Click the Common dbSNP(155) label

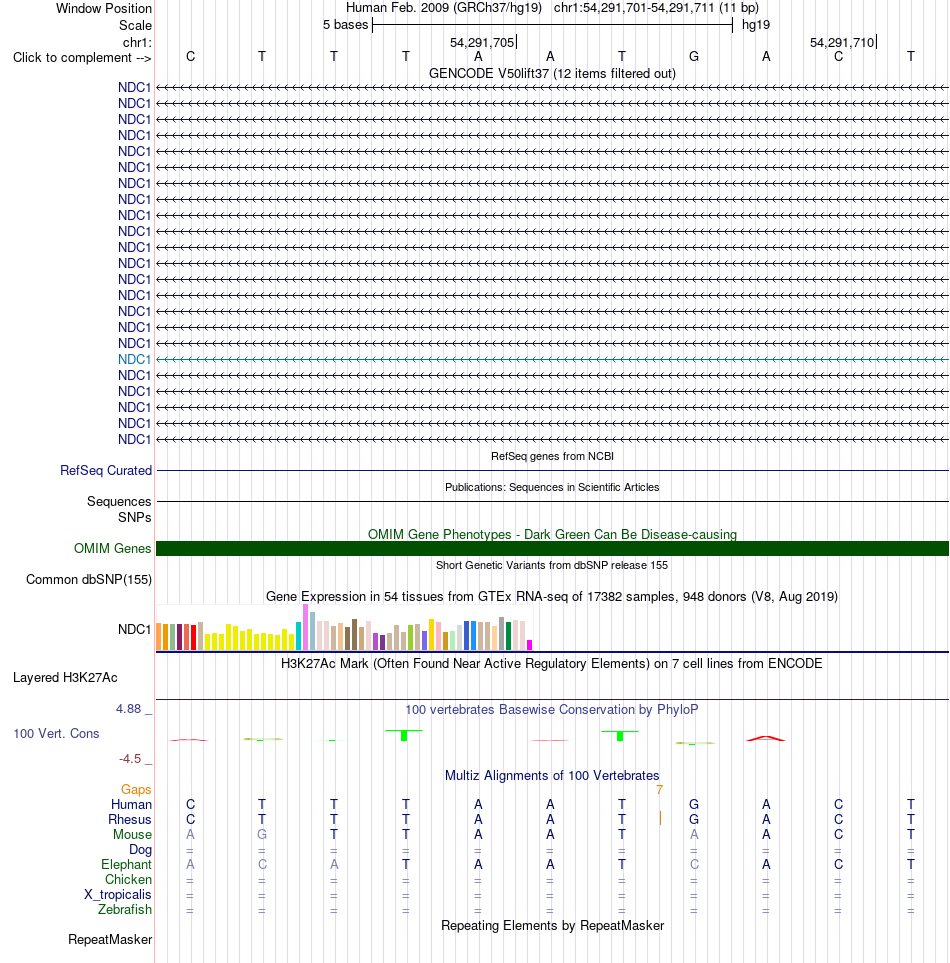tap(88, 580)
